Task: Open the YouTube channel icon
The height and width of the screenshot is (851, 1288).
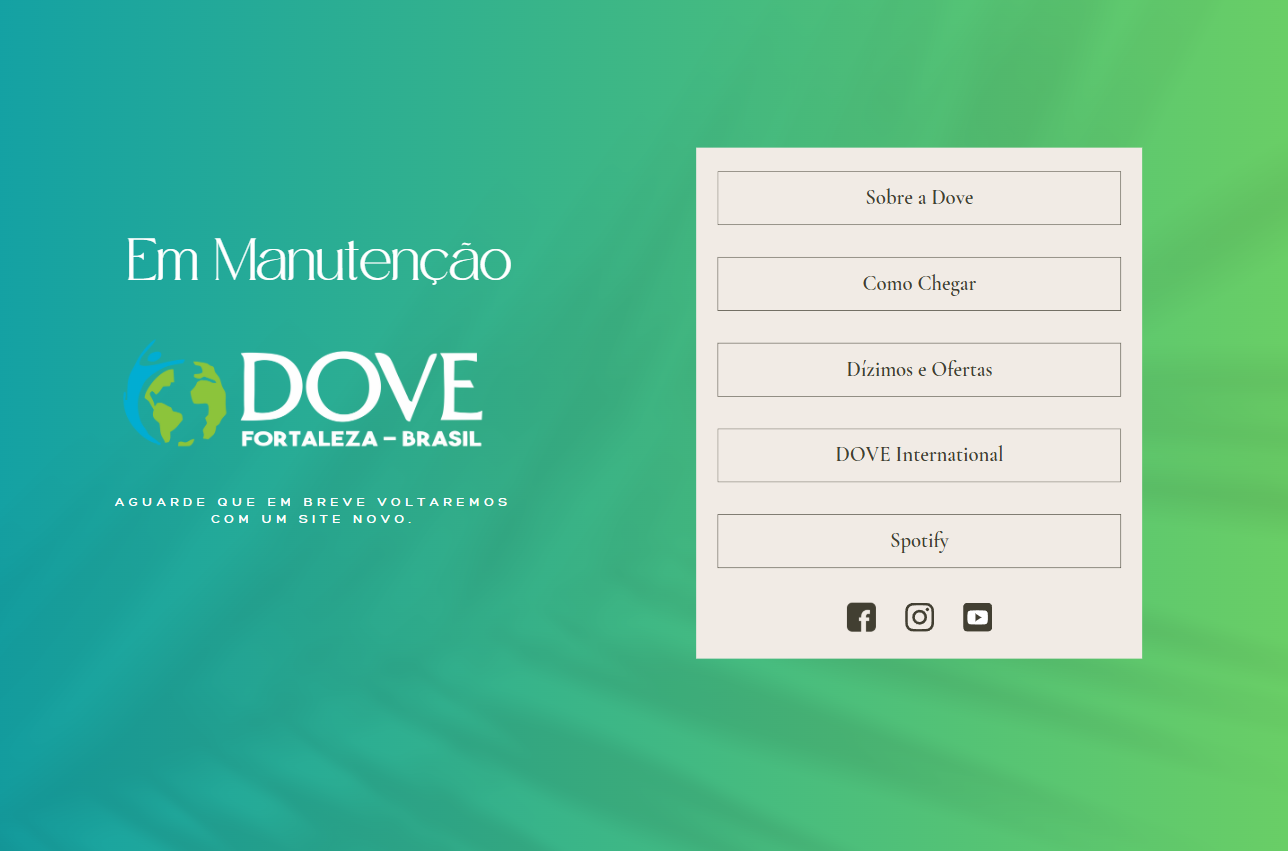Action: pyautogui.click(x=977, y=617)
